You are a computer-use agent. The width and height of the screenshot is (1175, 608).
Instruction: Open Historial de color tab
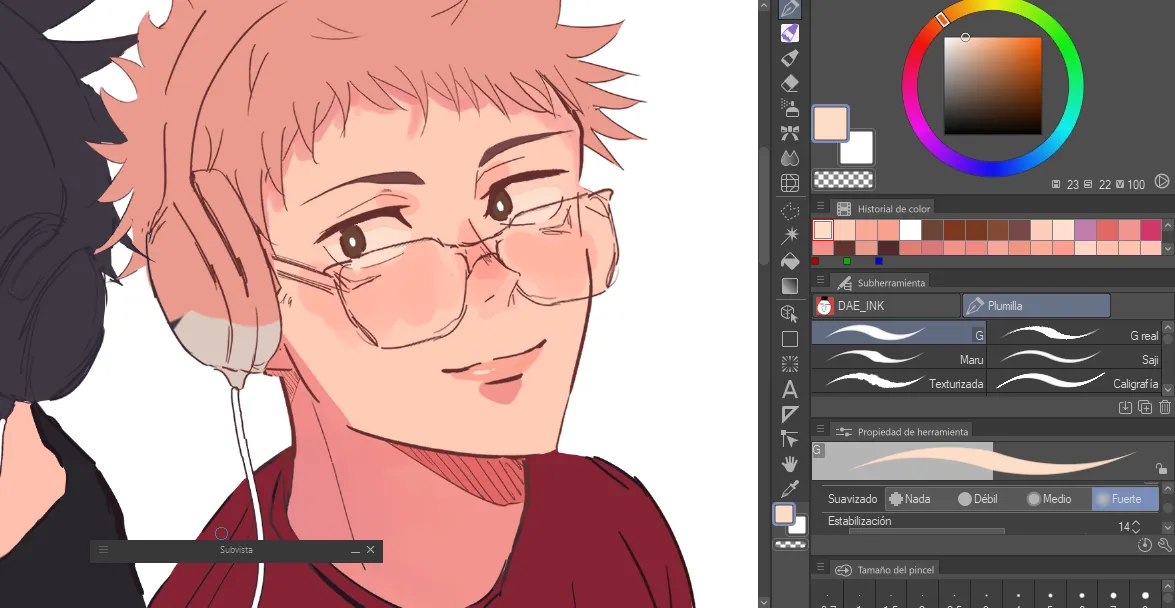pos(883,208)
